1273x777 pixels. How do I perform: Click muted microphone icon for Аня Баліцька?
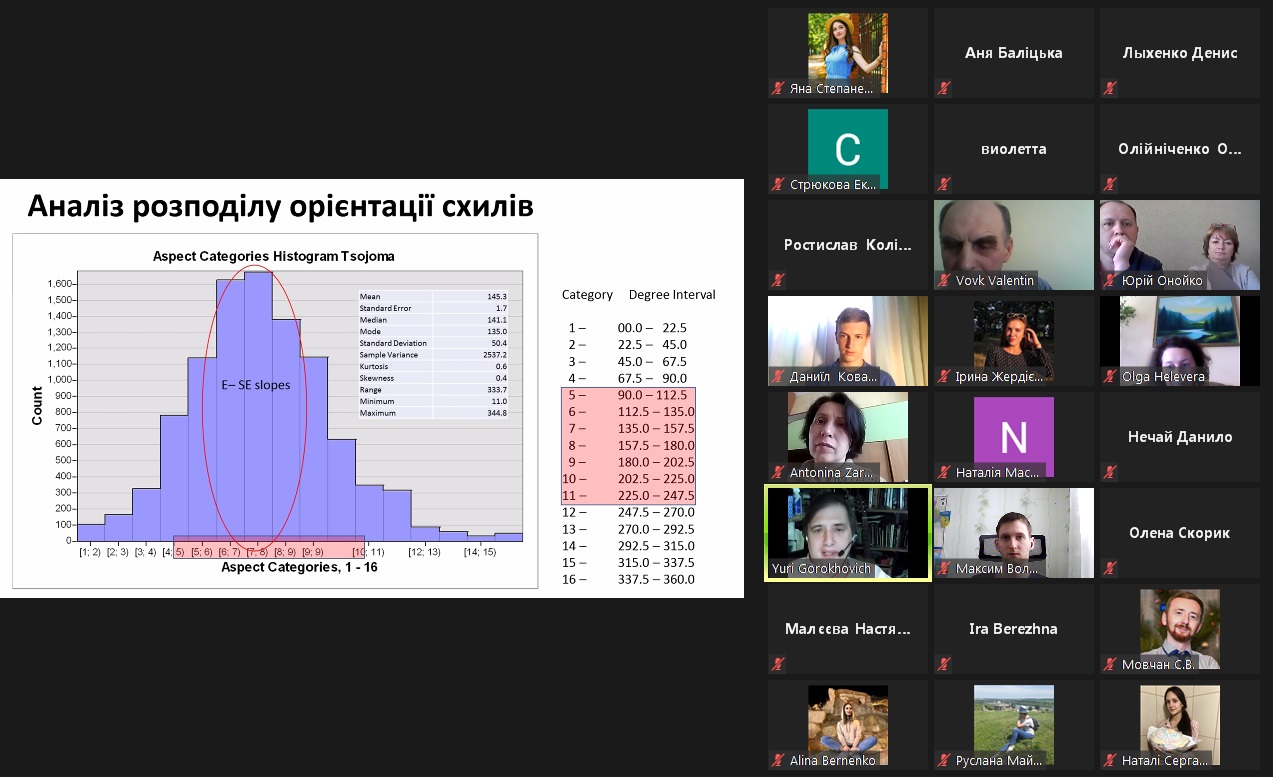[943, 88]
